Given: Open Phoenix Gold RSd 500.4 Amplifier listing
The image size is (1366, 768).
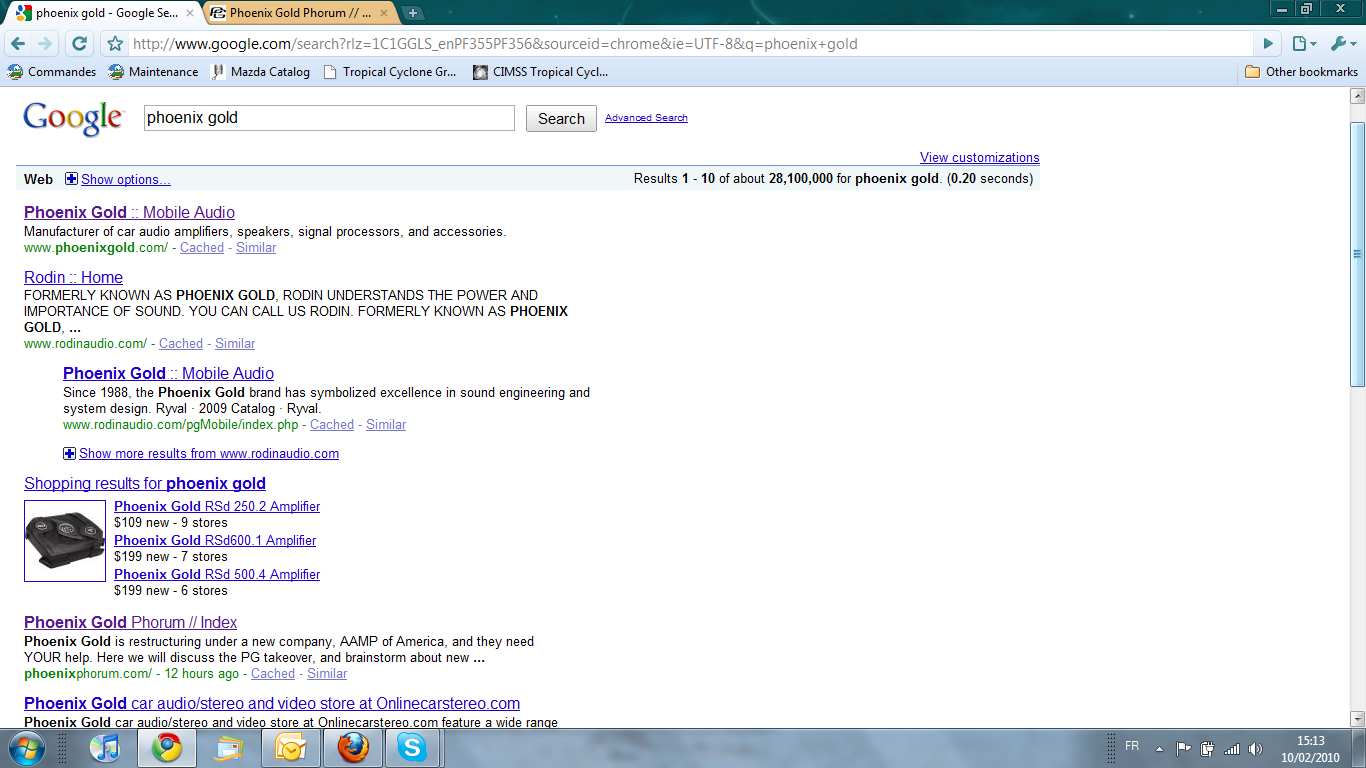Looking at the screenshot, I should (x=217, y=575).
